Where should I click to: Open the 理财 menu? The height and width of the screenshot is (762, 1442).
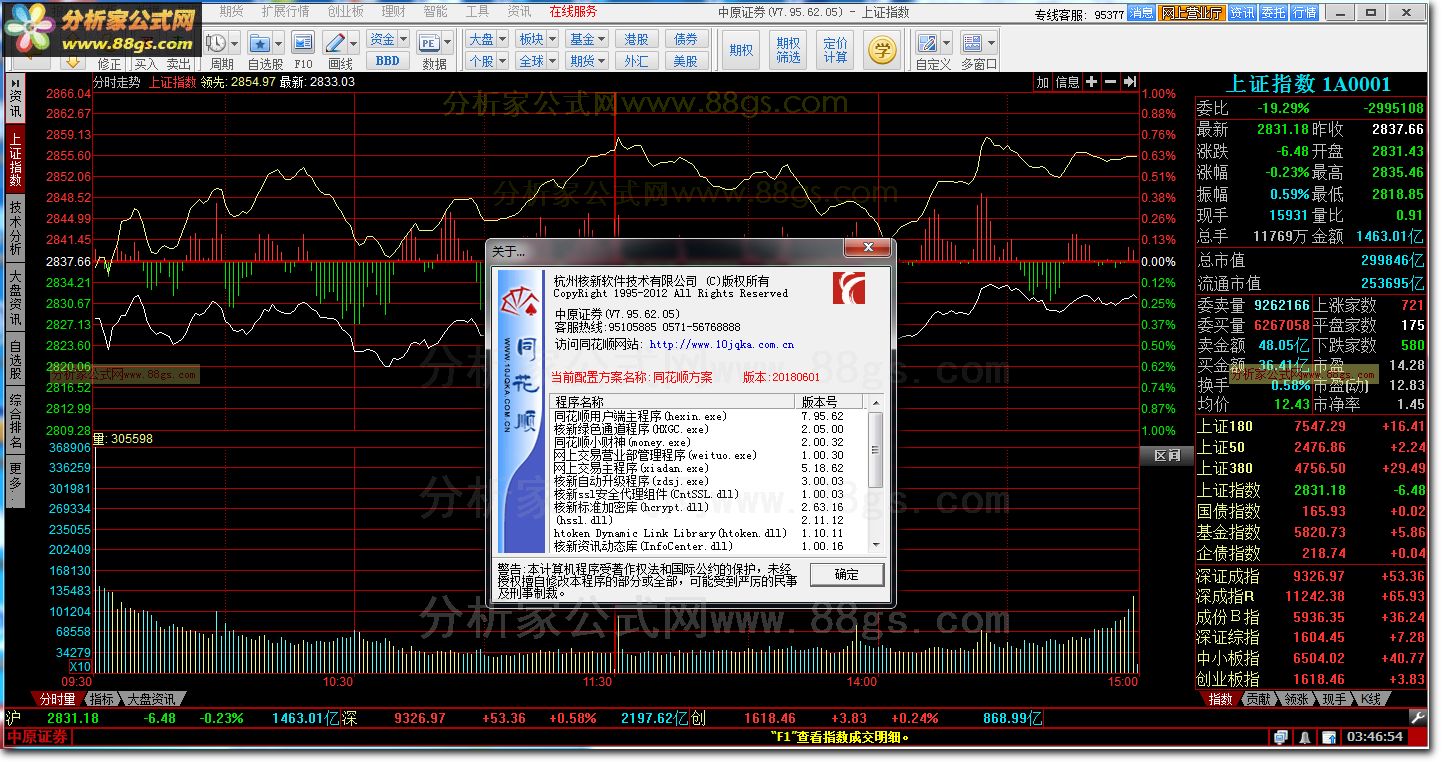coord(394,11)
